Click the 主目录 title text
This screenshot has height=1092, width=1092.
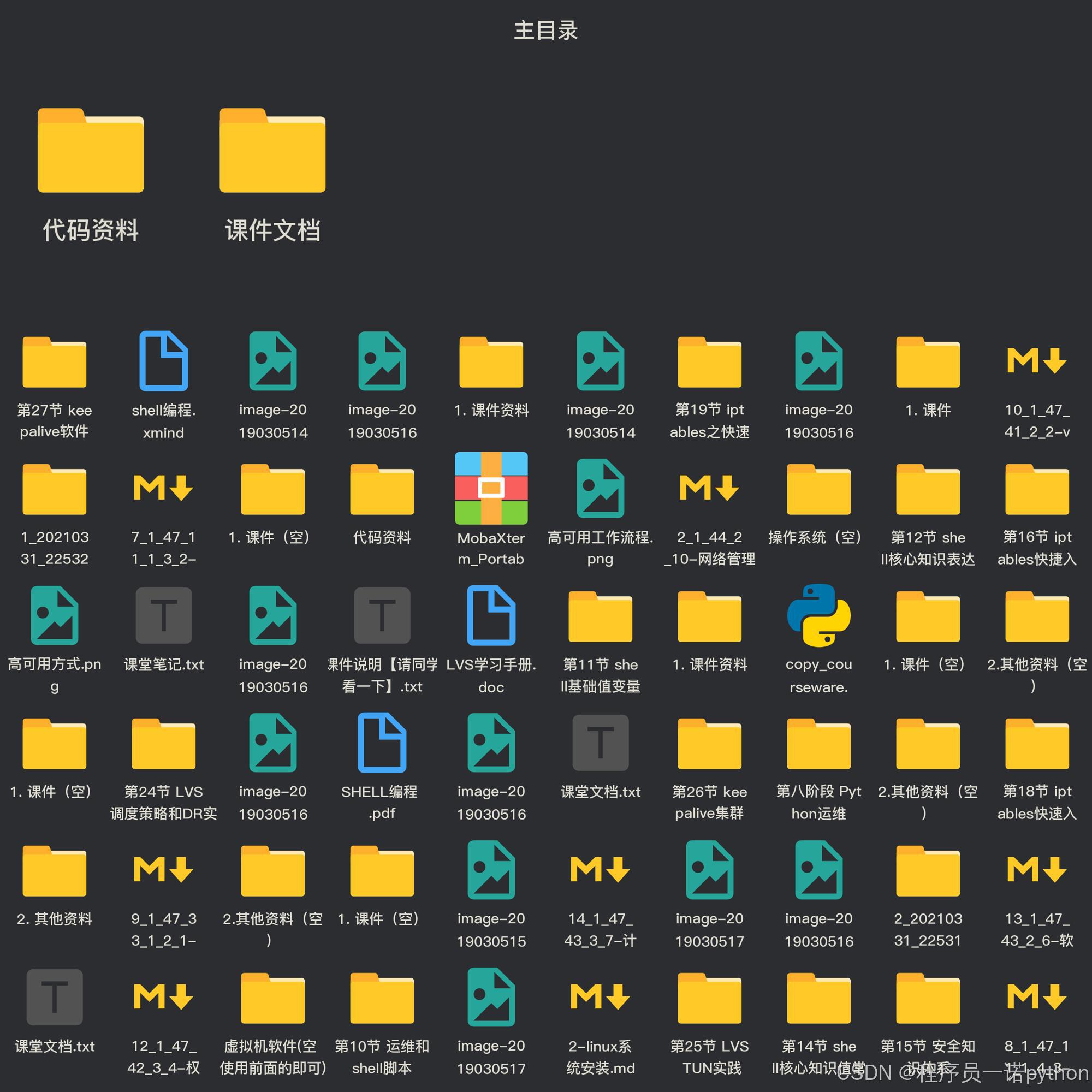tap(545, 31)
